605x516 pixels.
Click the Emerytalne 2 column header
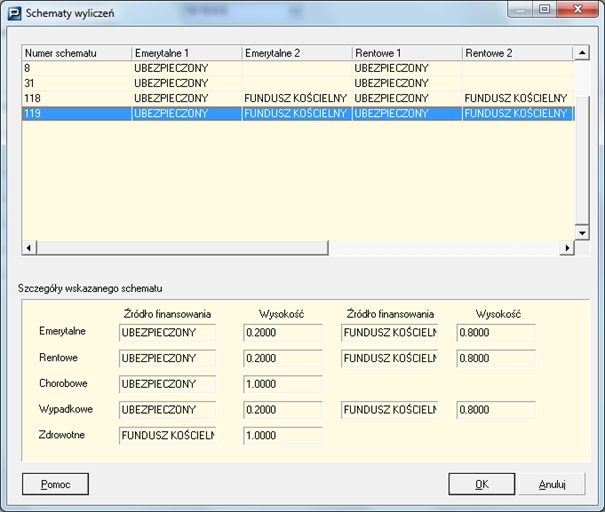[296, 52]
